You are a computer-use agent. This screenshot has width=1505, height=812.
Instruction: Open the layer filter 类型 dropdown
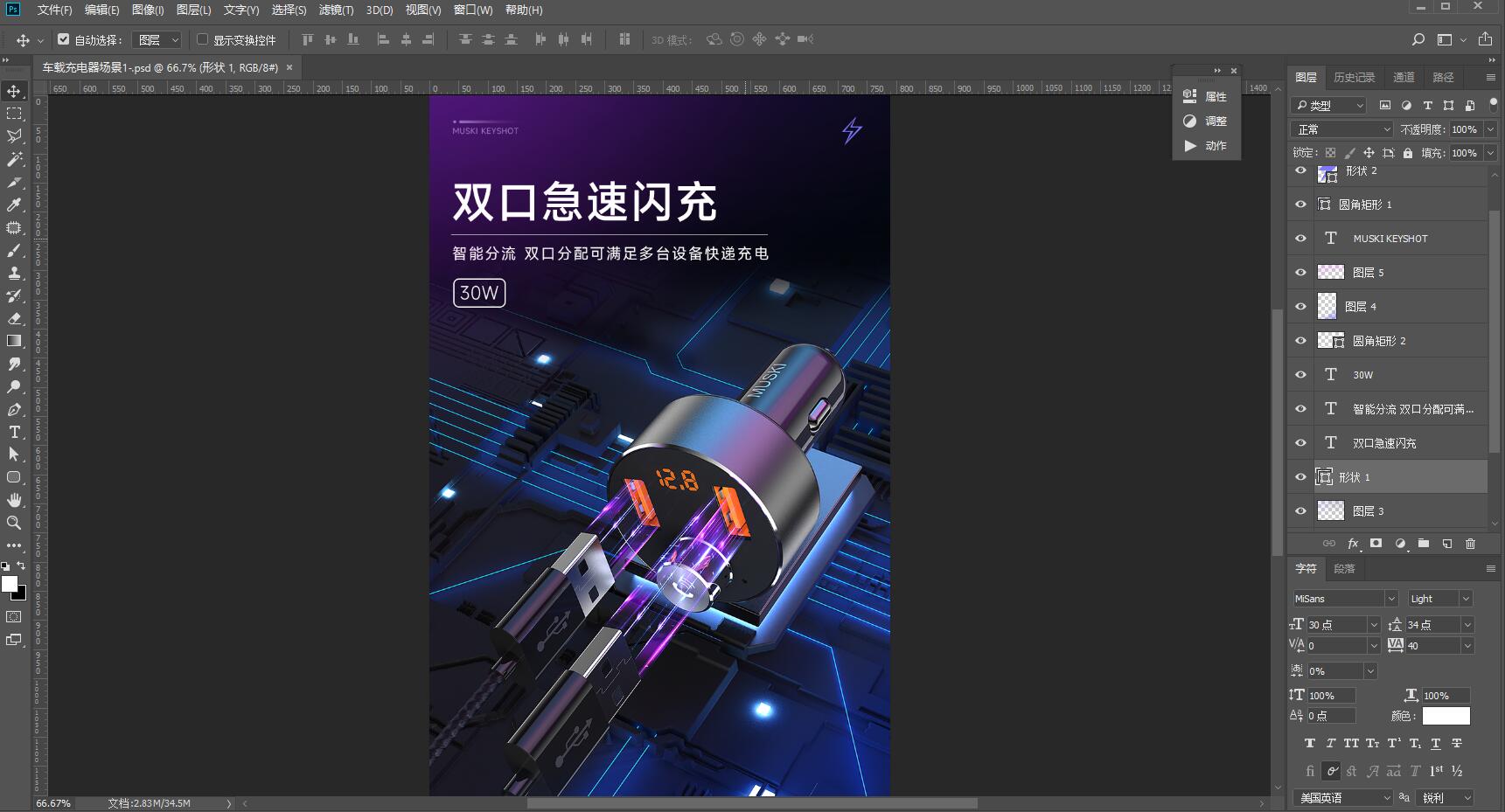pos(1328,106)
